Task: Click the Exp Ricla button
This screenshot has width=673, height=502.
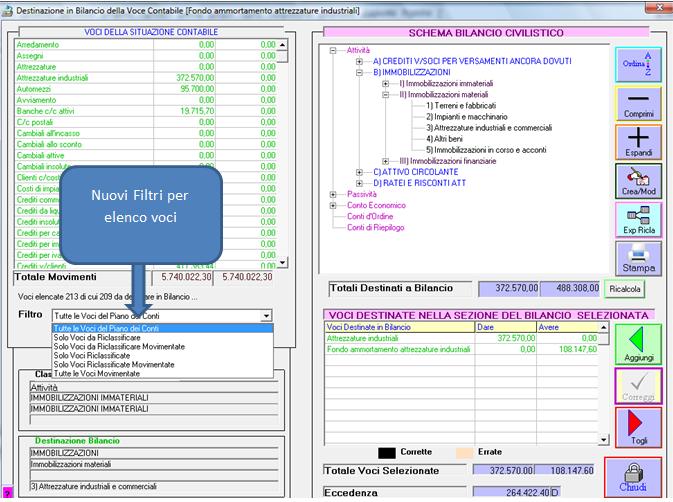Action: [x=638, y=220]
